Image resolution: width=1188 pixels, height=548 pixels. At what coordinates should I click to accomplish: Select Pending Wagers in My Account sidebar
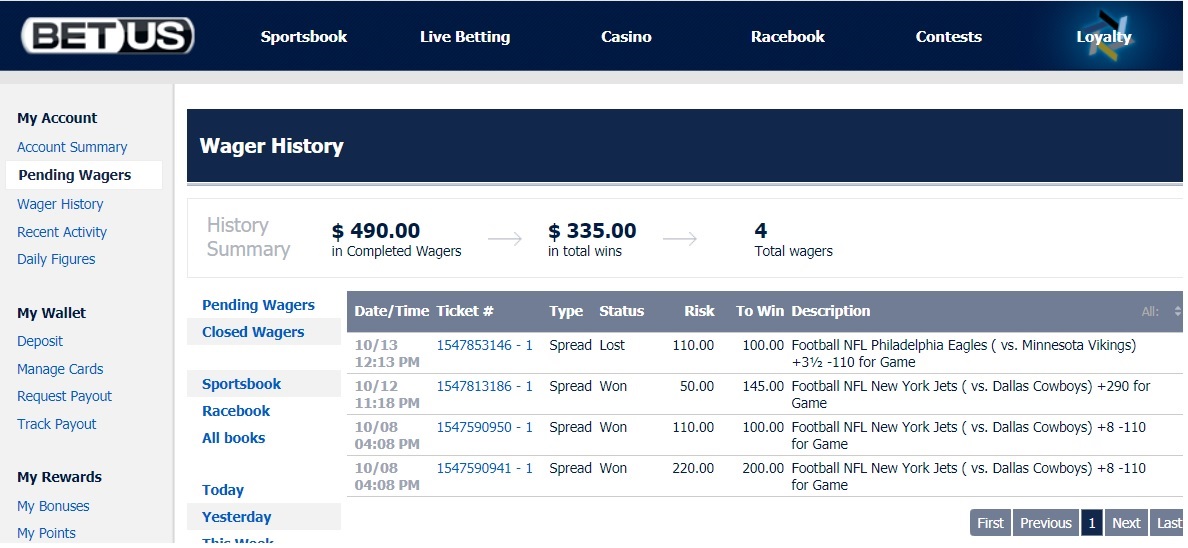click(75, 175)
